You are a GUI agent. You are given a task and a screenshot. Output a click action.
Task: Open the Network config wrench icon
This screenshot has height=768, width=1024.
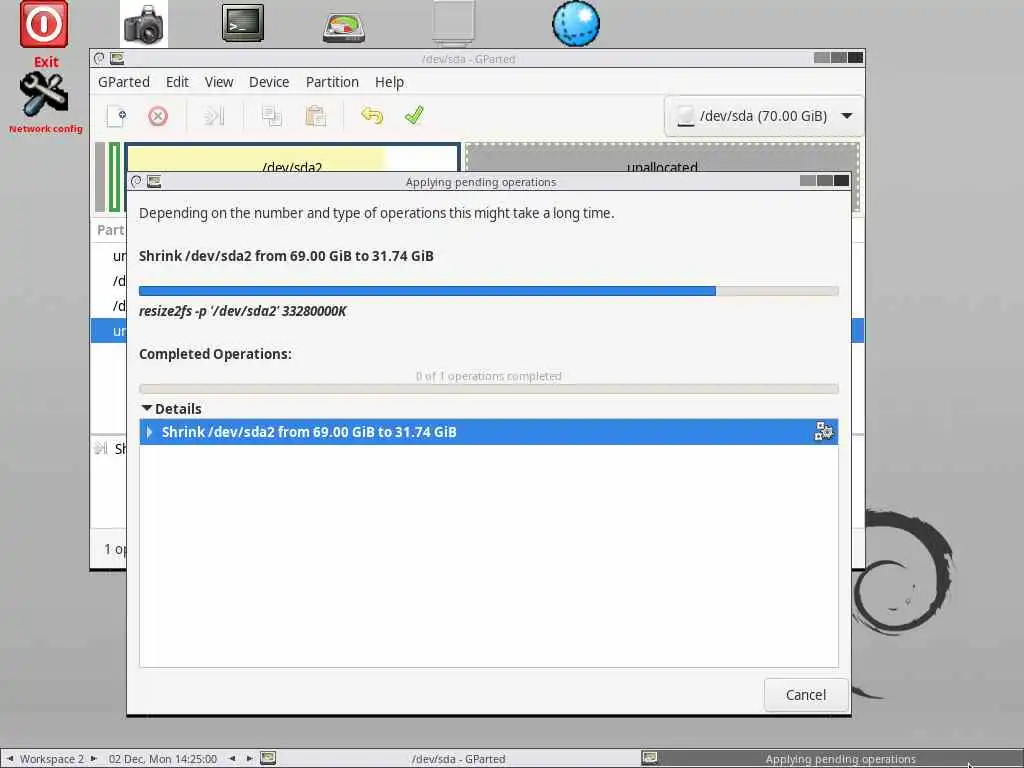(x=44, y=95)
